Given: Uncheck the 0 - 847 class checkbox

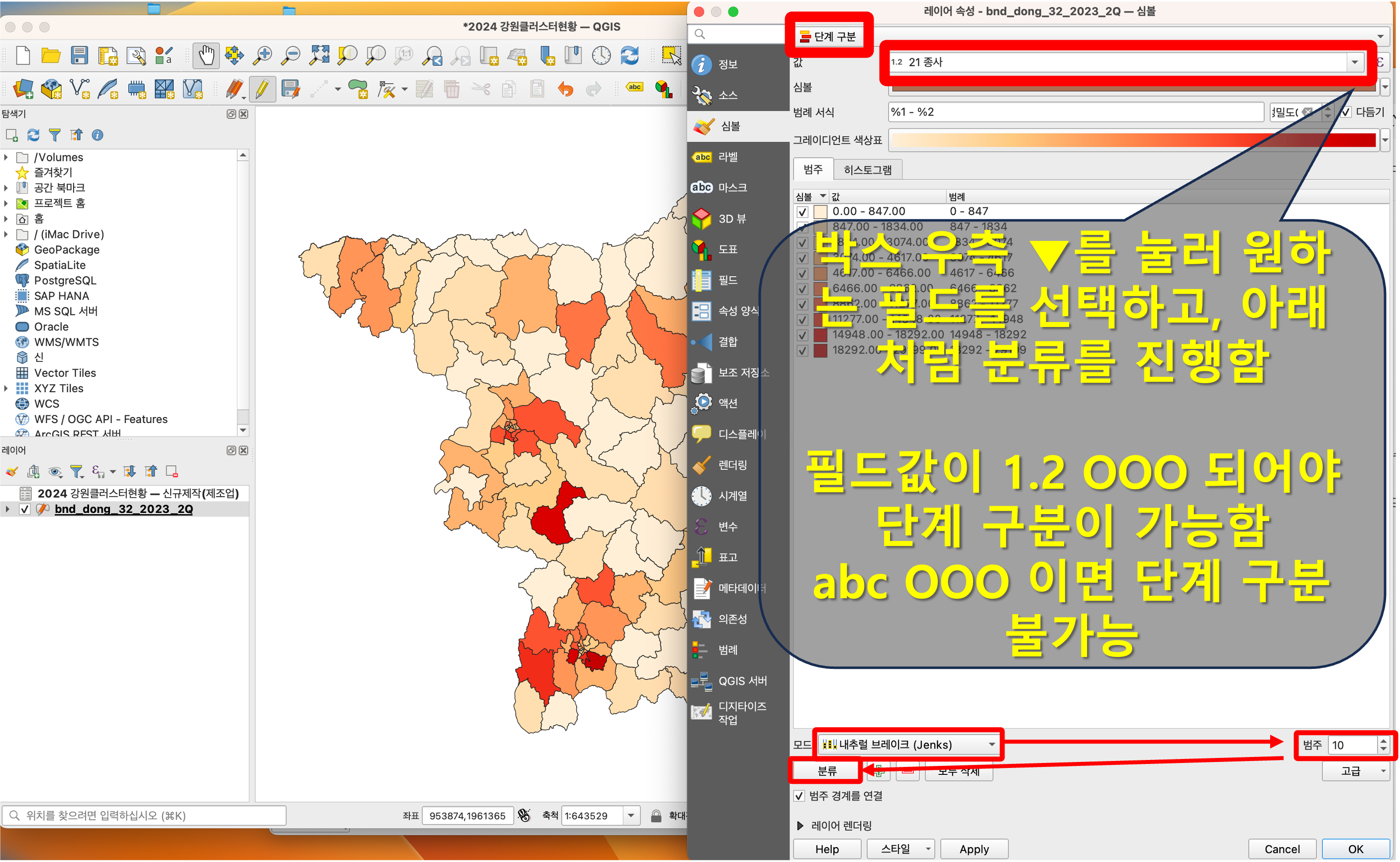Looking at the screenshot, I should click(802, 212).
